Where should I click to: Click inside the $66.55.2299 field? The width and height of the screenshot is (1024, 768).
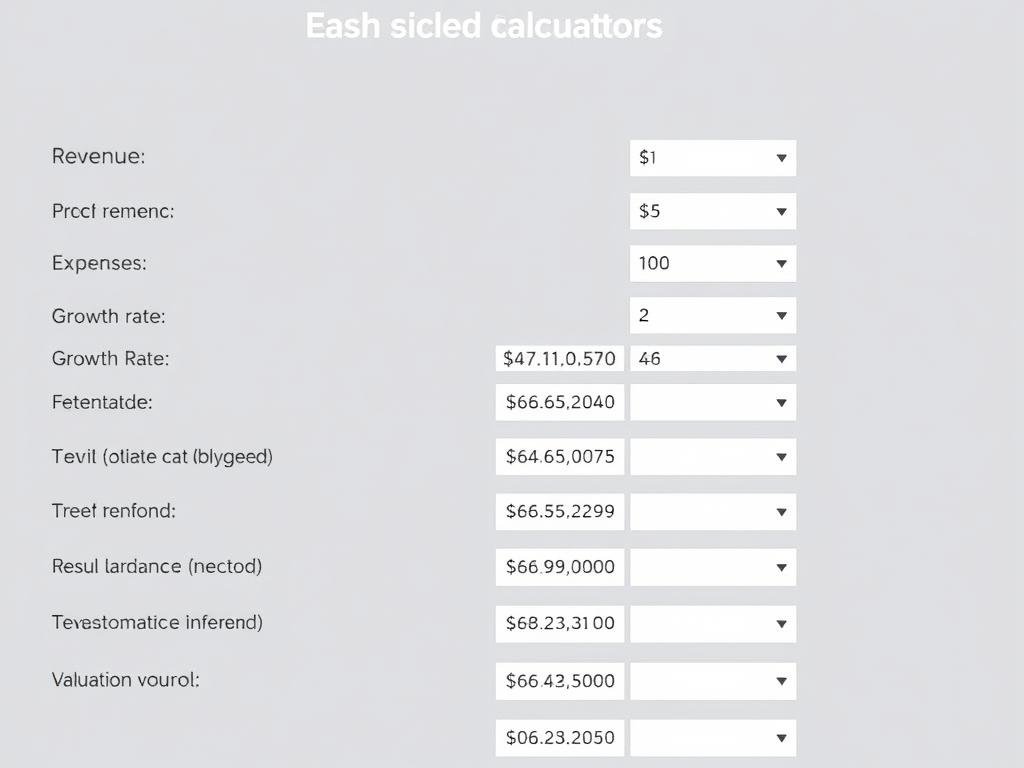pyautogui.click(x=559, y=511)
